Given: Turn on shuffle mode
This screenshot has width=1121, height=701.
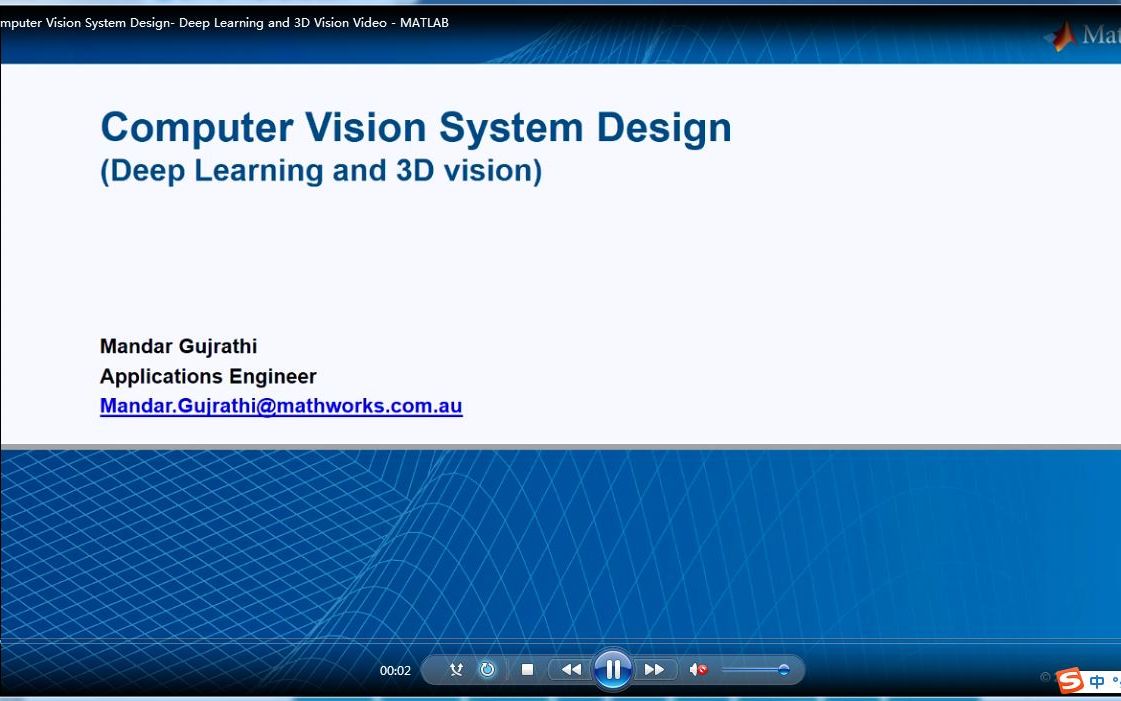Looking at the screenshot, I should point(456,670).
